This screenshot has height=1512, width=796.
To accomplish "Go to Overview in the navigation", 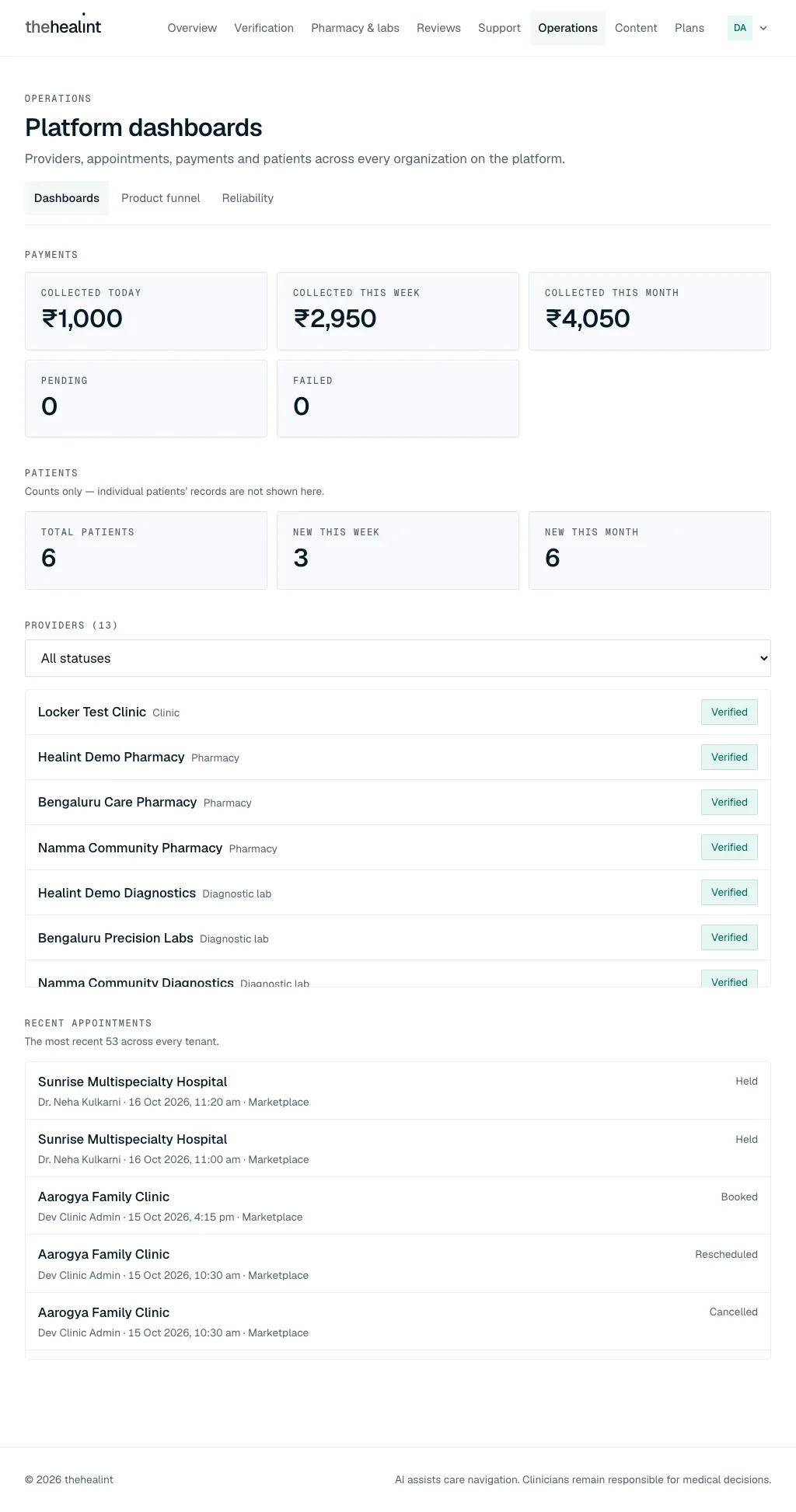I will click(192, 28).
